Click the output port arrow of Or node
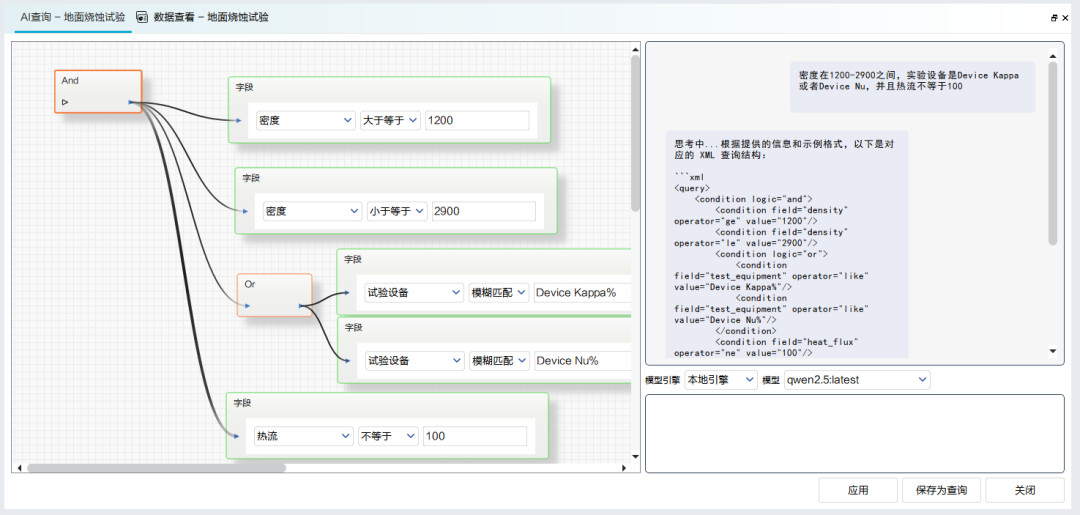Viewport: 1080px width, 515px height. (302, 305)
